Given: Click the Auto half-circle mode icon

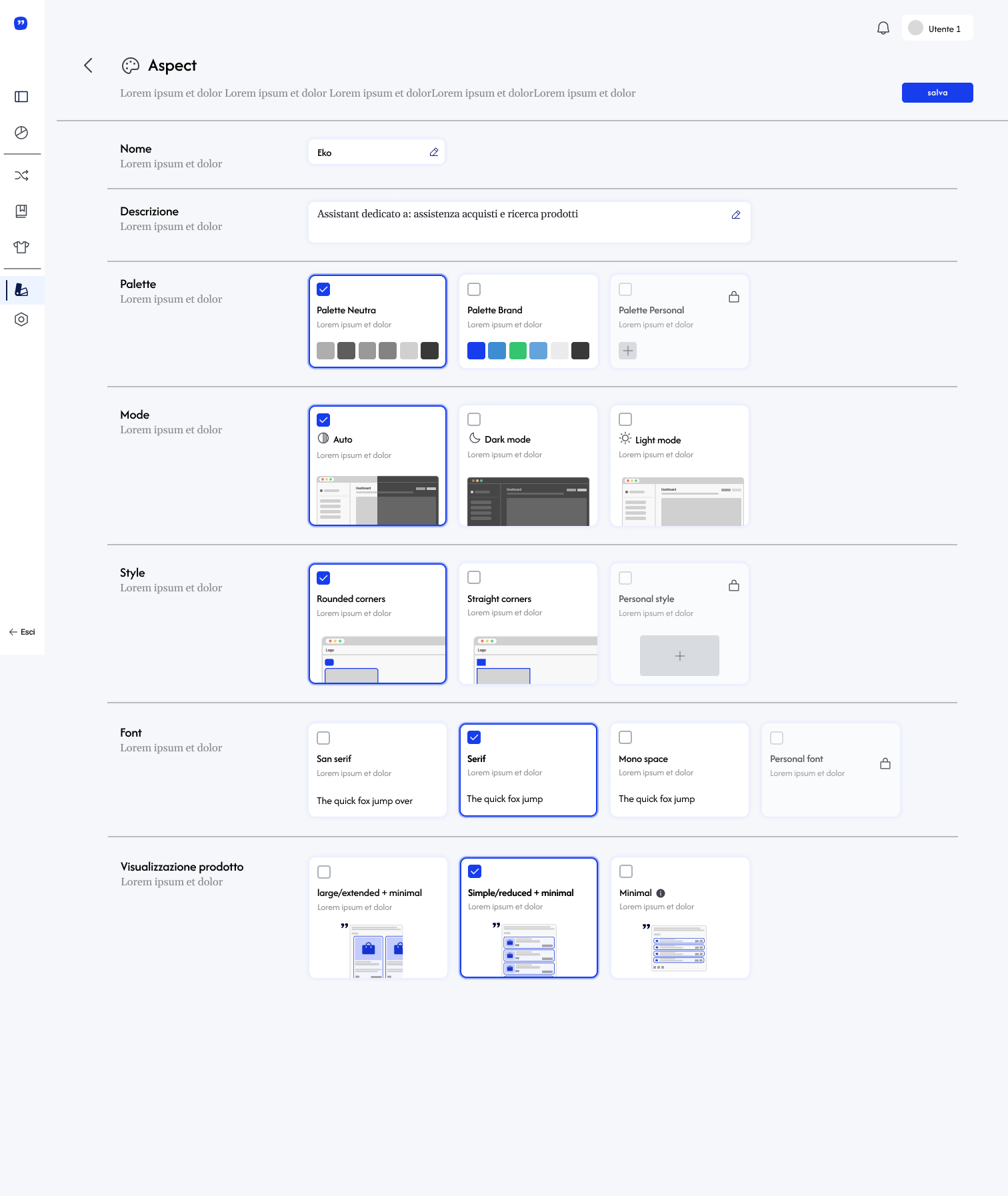Looking at the screenshot, I should coord(323,438).
